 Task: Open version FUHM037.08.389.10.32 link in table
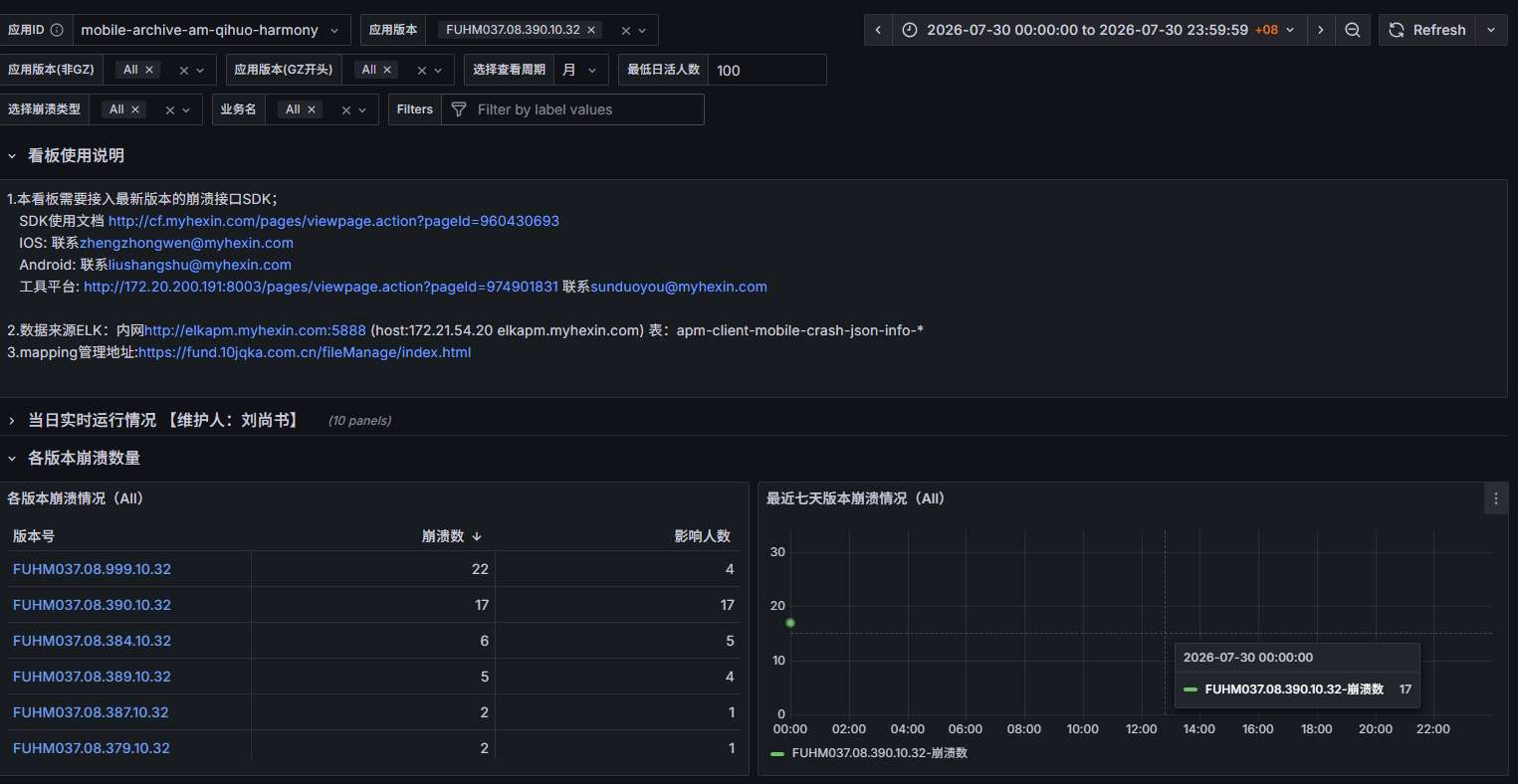coord(92,677)
